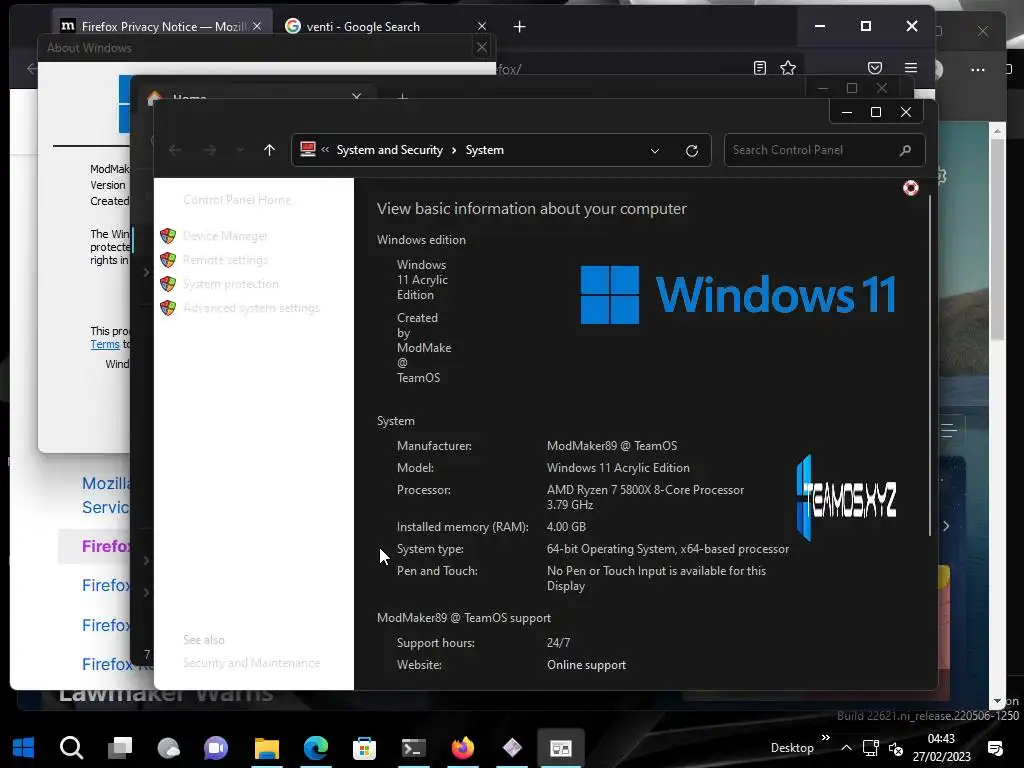Viewport: 1024px width, 768px height.
Task: Click Terms link in About Windows
Action: click(105, 344)
